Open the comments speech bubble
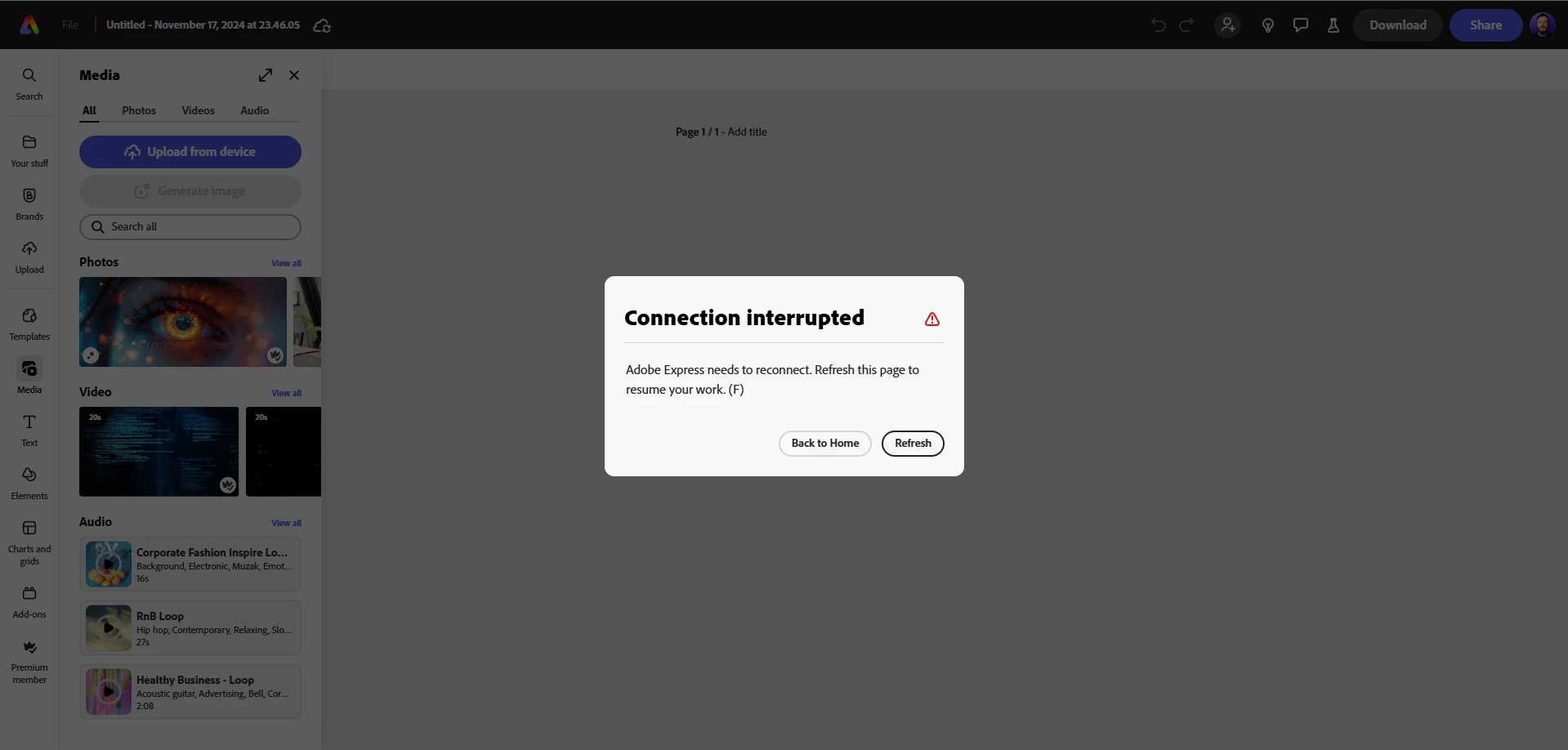Screen dimensions: 1568x750 tap(1301, 25)
